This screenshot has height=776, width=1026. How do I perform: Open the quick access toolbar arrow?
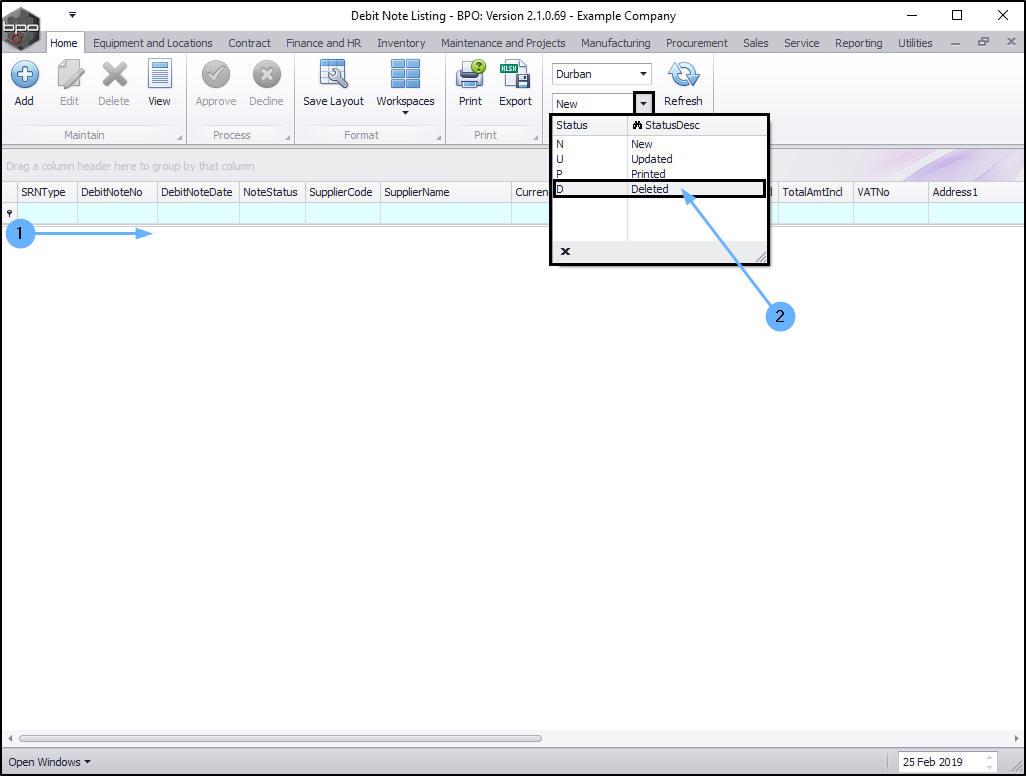(72, 14)
